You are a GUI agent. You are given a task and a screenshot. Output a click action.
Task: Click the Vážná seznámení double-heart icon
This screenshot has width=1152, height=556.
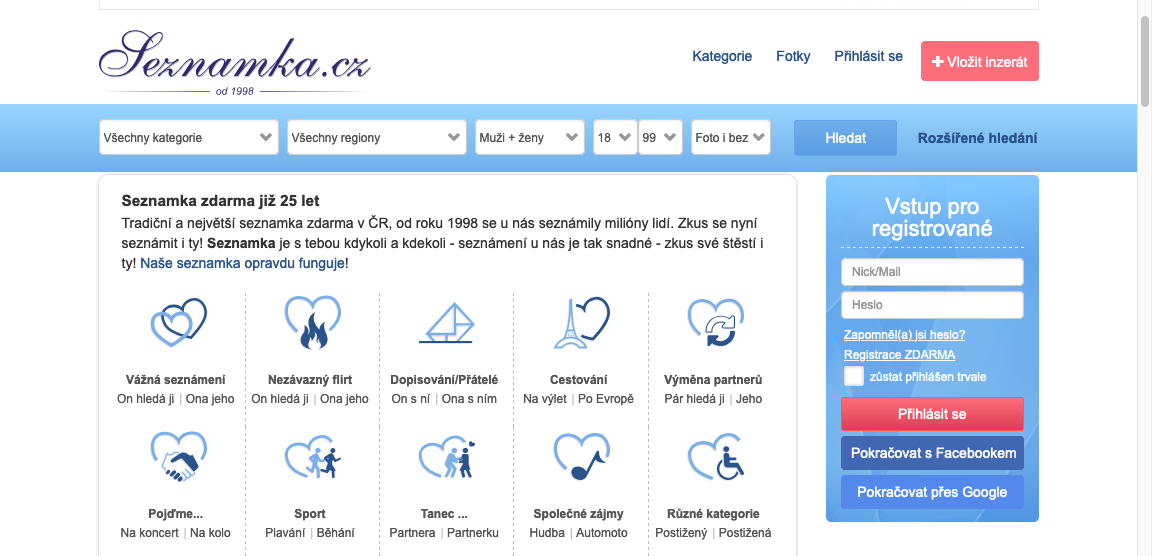click(177, 322)
